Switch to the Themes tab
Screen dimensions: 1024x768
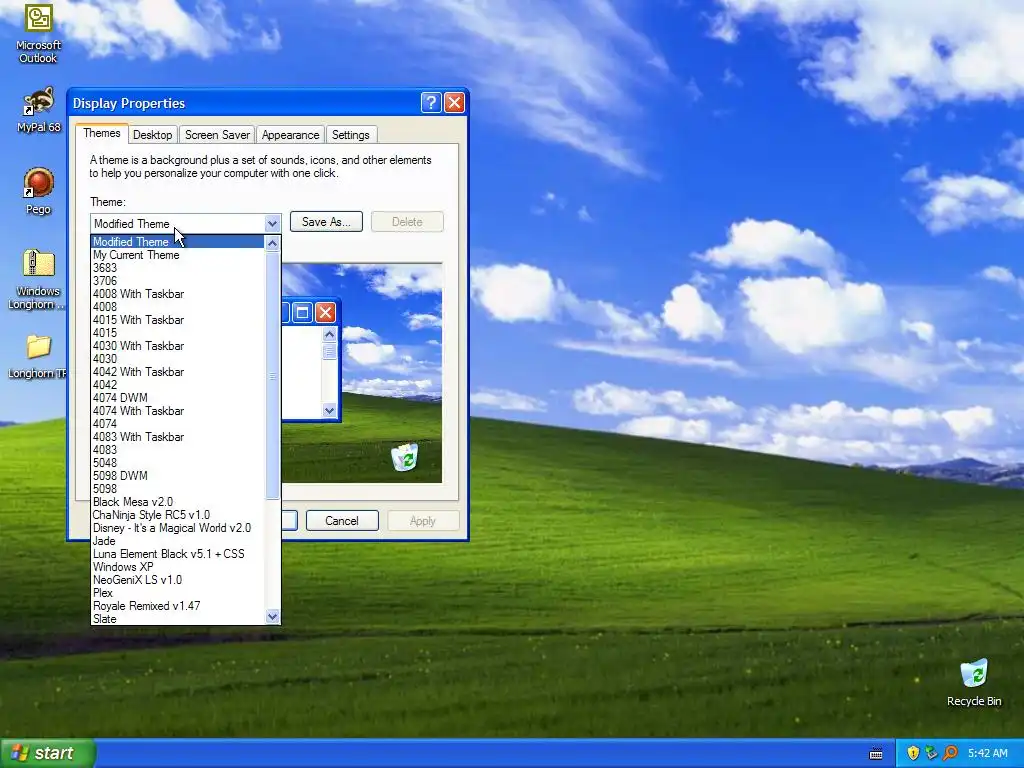pos(101,133)
